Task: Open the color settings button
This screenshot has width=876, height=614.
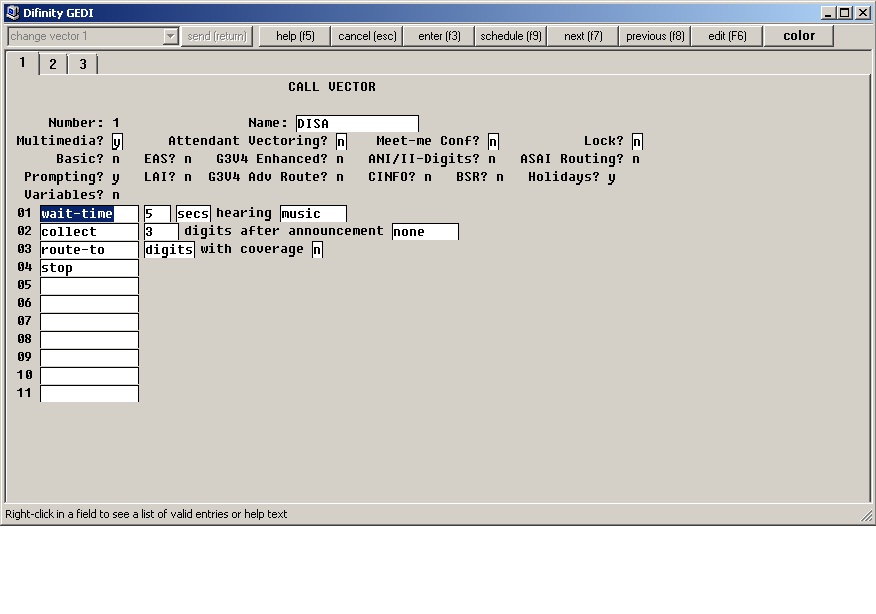Action: point(799,36)
